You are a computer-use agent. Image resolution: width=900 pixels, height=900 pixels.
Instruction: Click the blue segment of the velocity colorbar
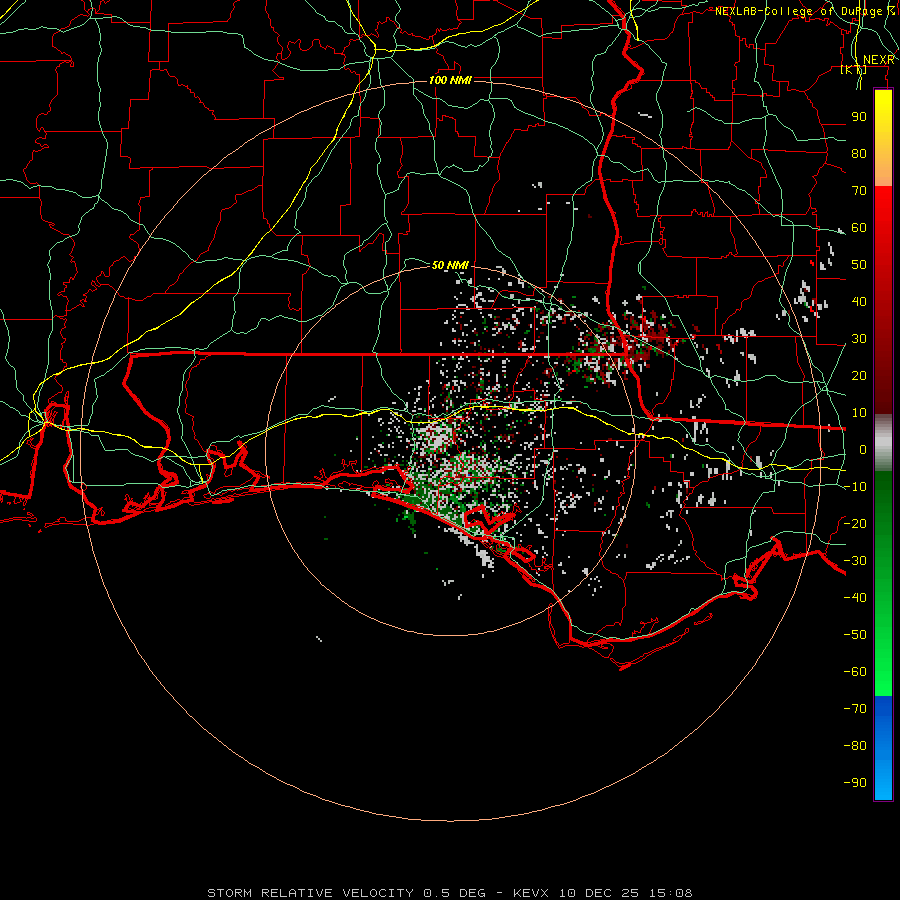[x=883, y=748]
